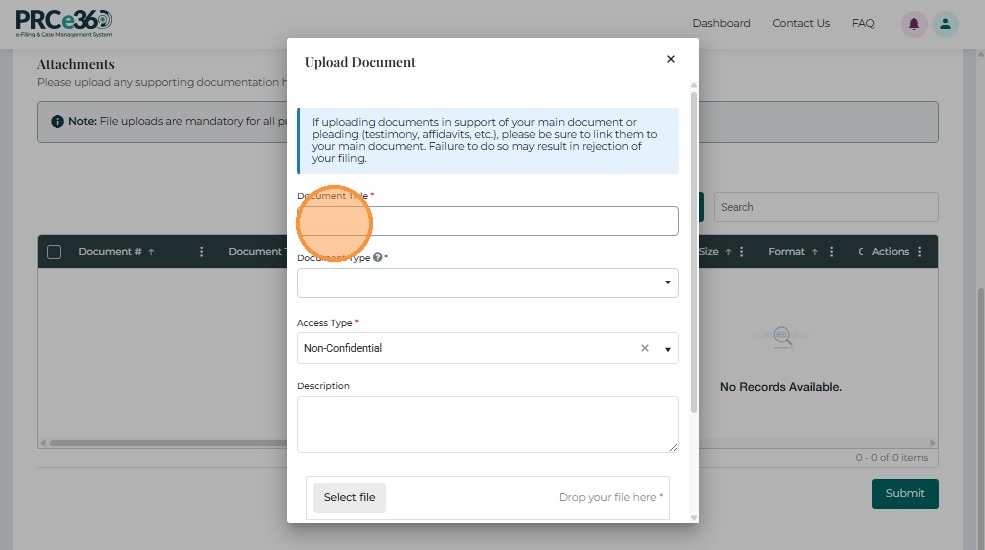Click the PRCe360 logo
985x550 pixels.
[x=63, y=24]
